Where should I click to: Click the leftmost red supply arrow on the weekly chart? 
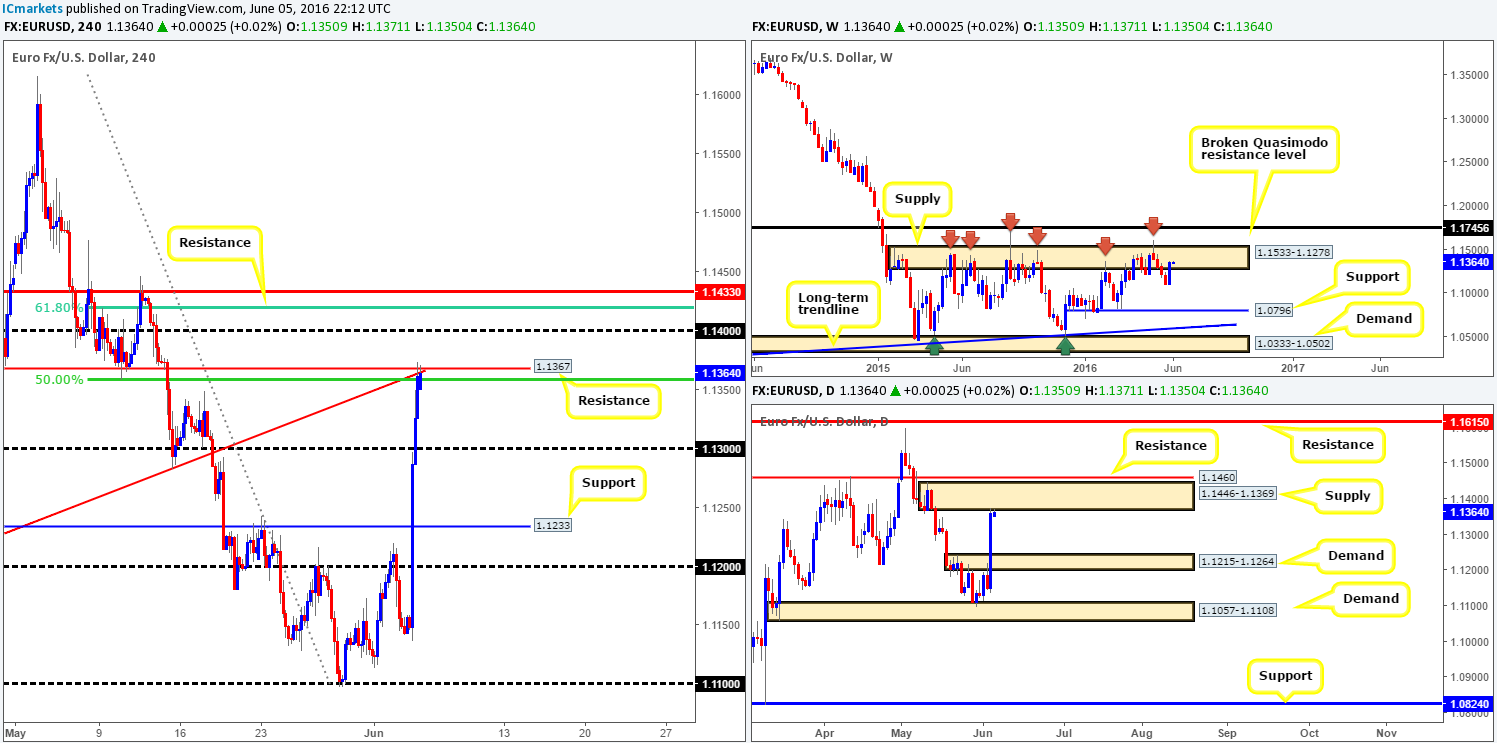[x=950, y=238]
